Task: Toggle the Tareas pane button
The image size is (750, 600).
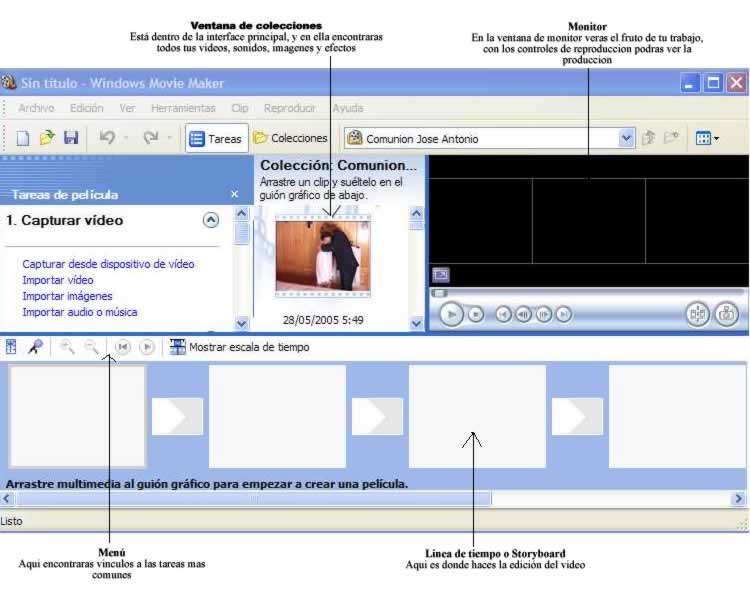Action: pyautogui.click(x=217, y=138)
